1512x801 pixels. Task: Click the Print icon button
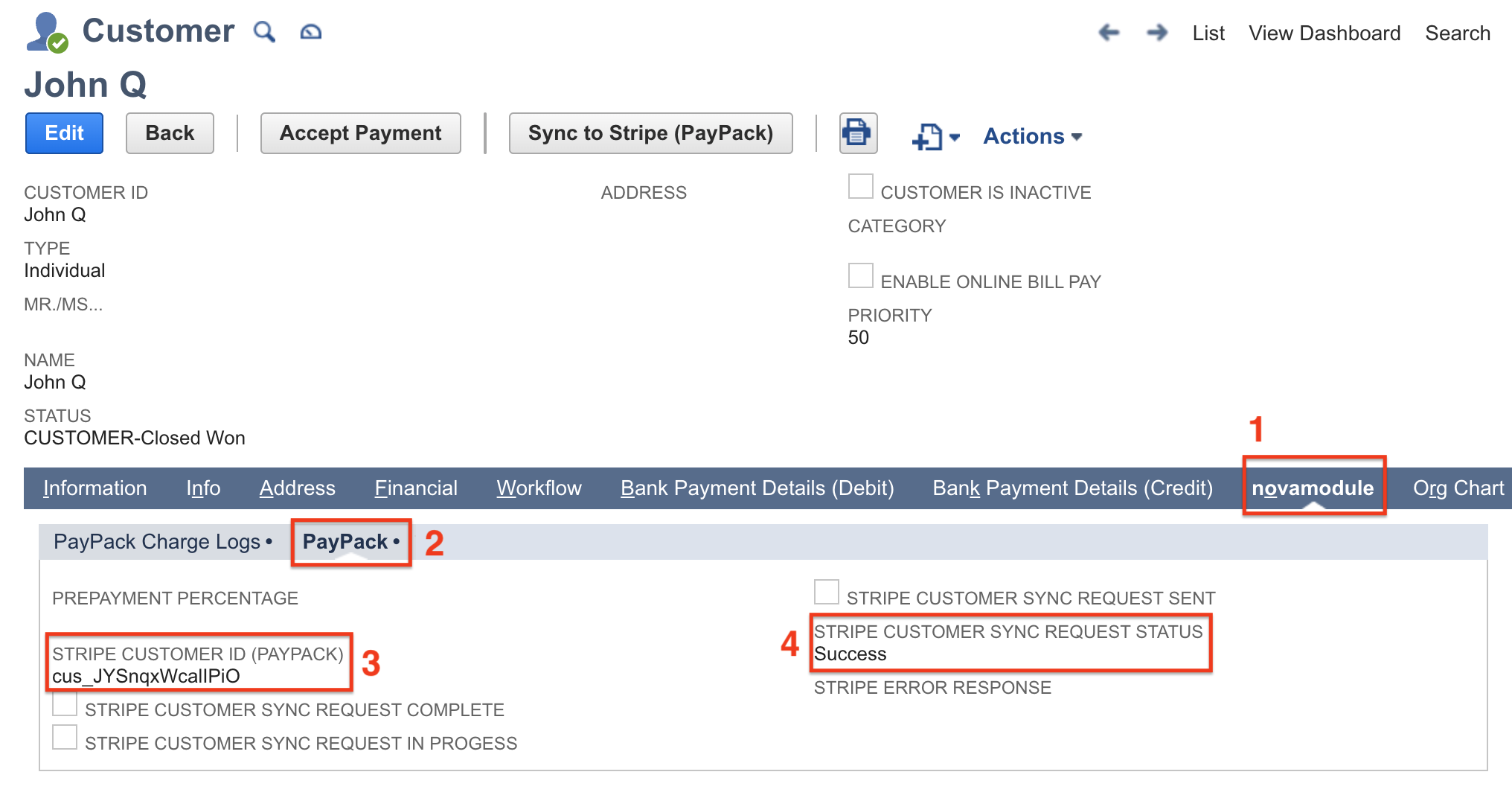(858, 133)
